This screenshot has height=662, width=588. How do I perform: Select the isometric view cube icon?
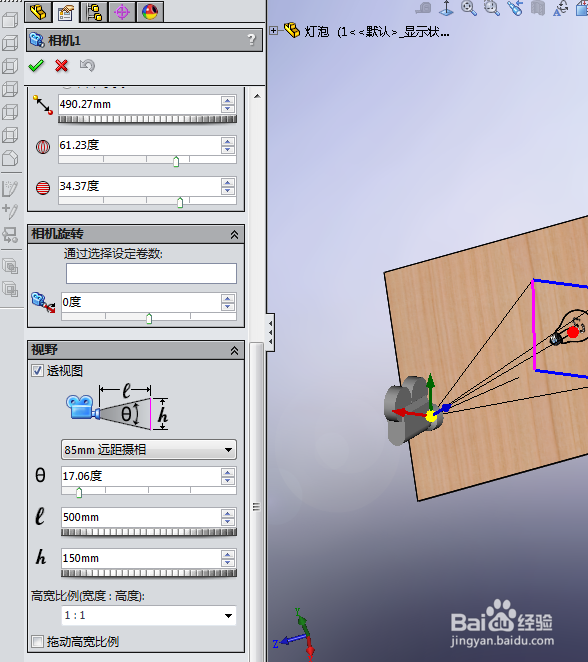[x=10, y=158]
